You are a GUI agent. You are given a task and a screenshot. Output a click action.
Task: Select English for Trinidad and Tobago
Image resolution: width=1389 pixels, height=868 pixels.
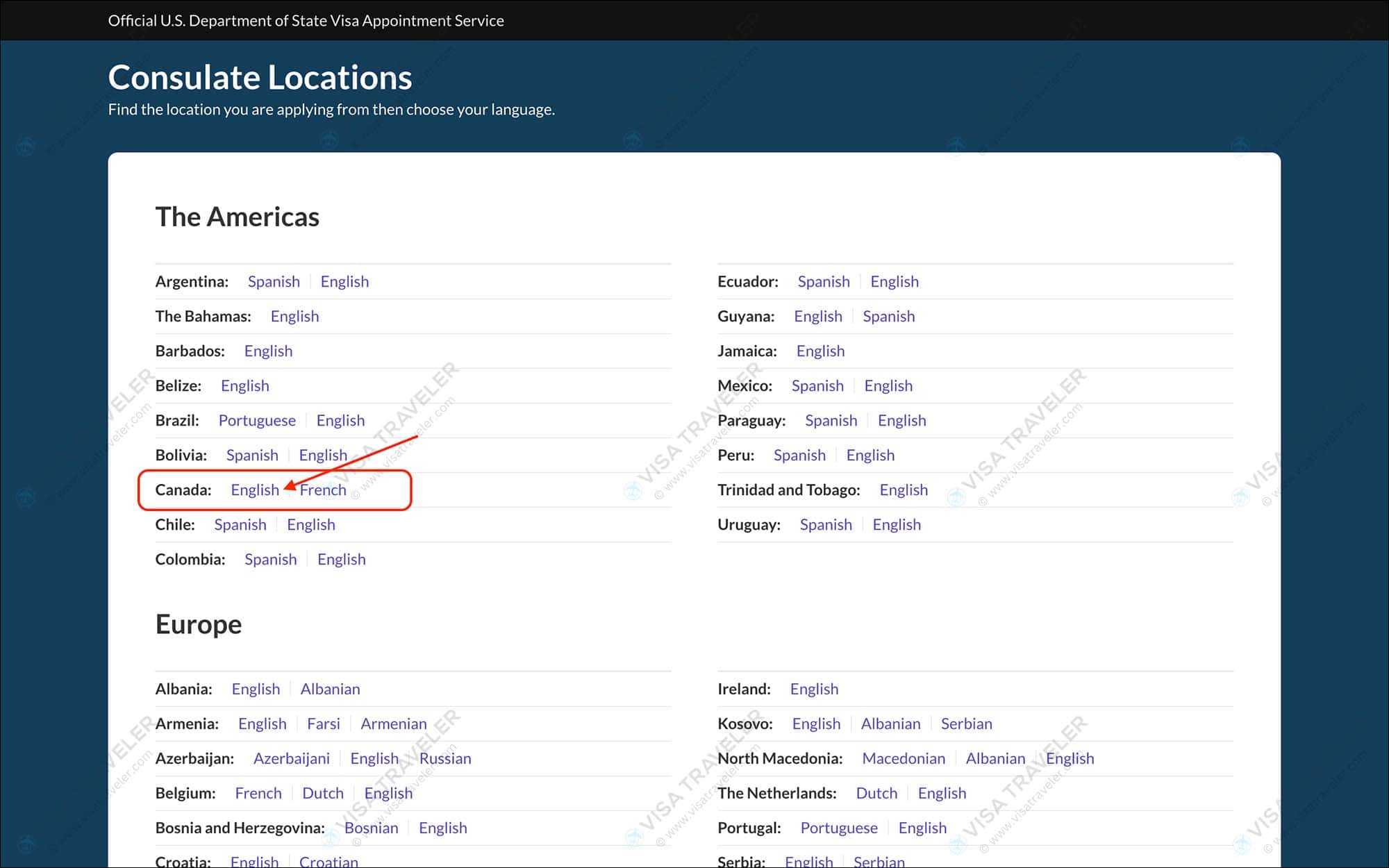pyautogui.click(x=904, y=490)
